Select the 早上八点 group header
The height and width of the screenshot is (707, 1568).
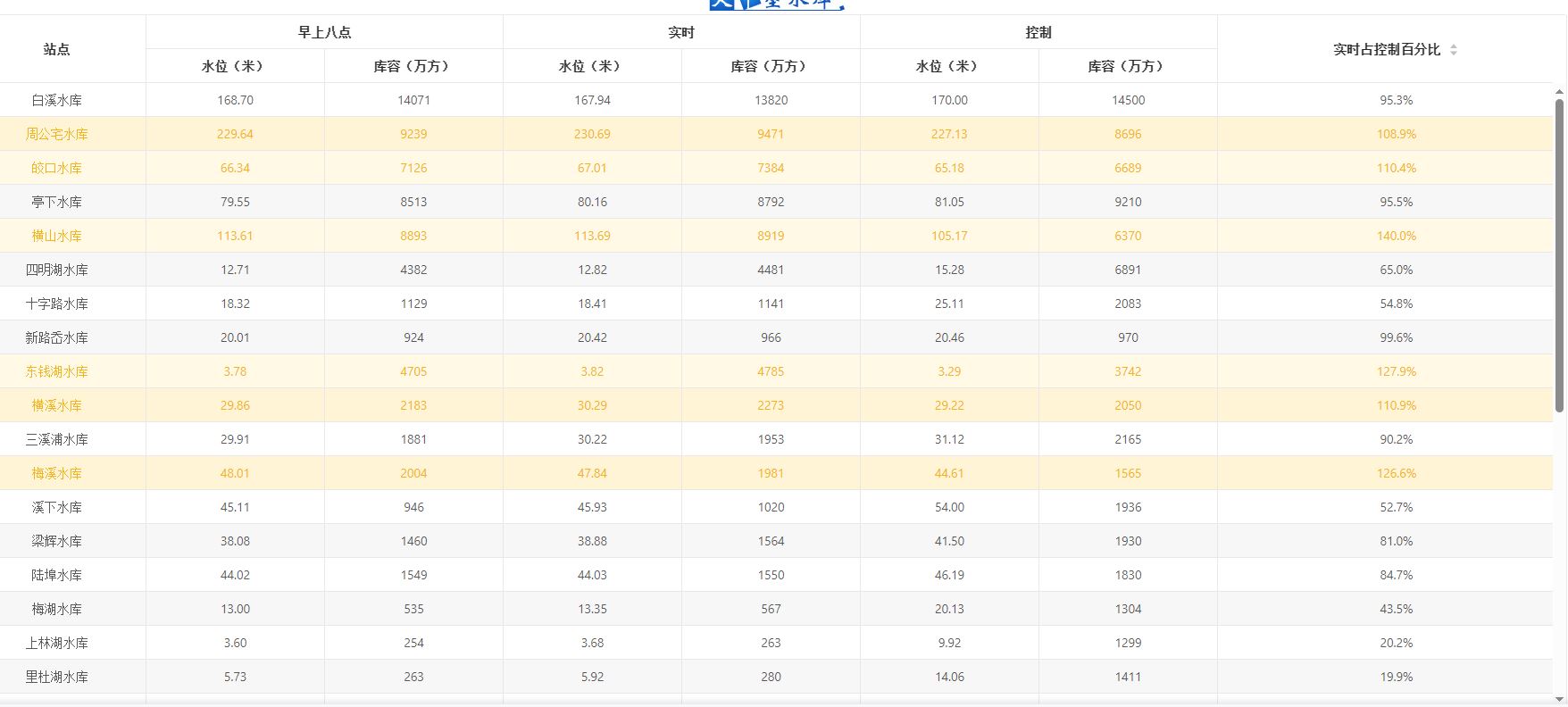[x=324, y=32]
